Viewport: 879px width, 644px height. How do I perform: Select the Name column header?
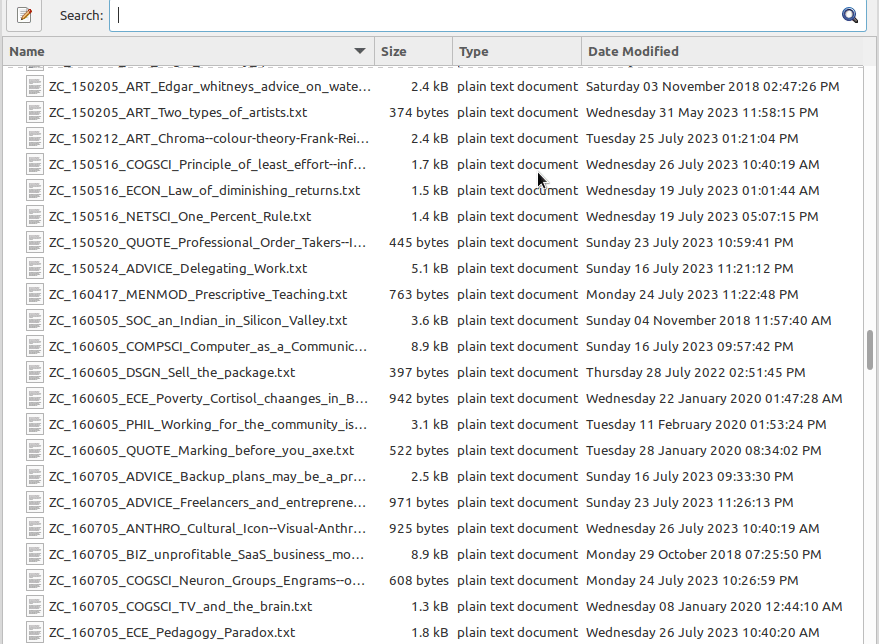188,52
